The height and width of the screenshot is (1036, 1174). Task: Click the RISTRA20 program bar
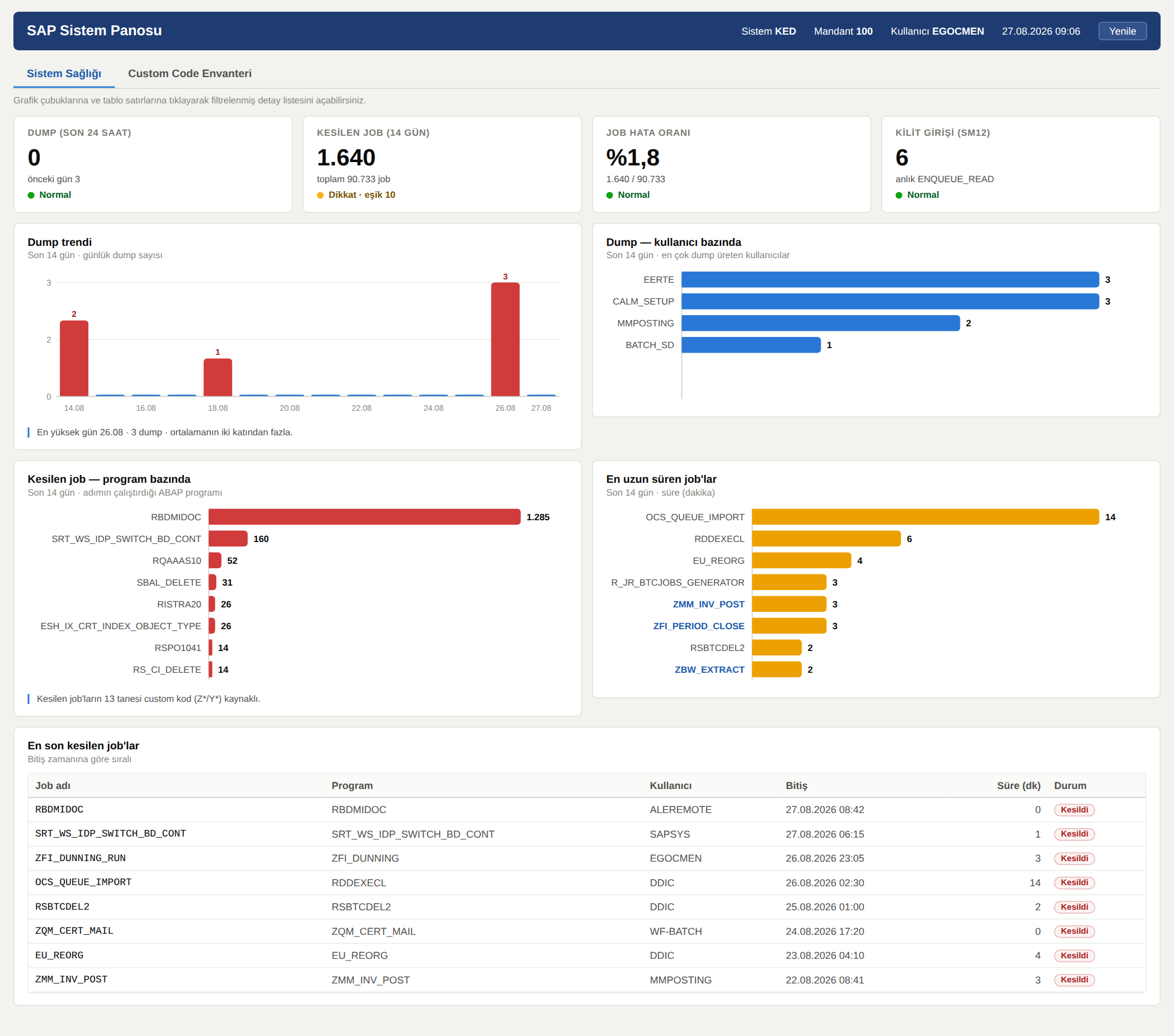[212, 604]
